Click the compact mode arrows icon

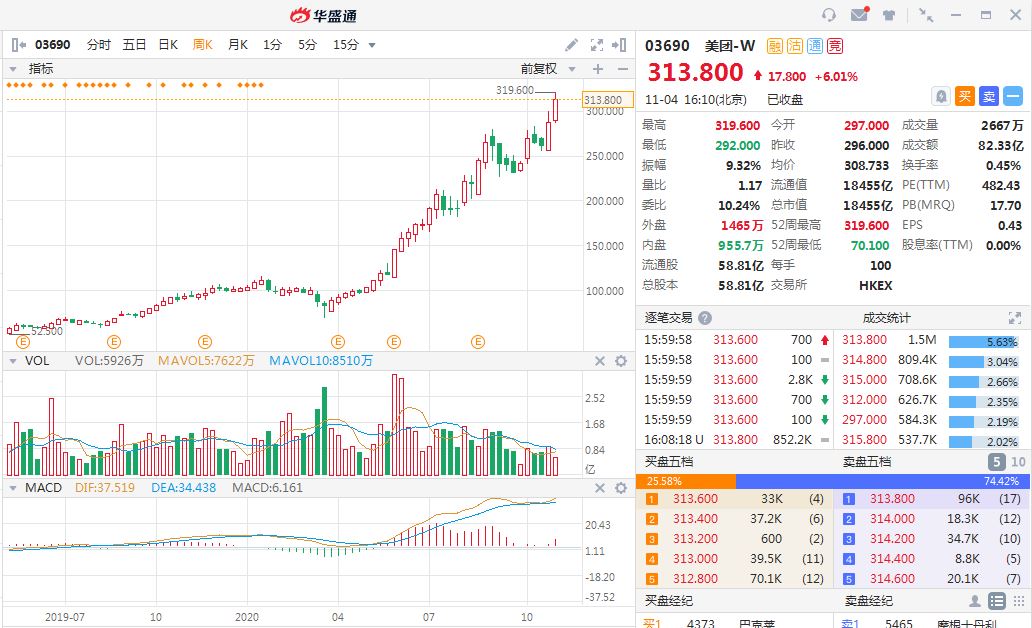click(926, 14)
